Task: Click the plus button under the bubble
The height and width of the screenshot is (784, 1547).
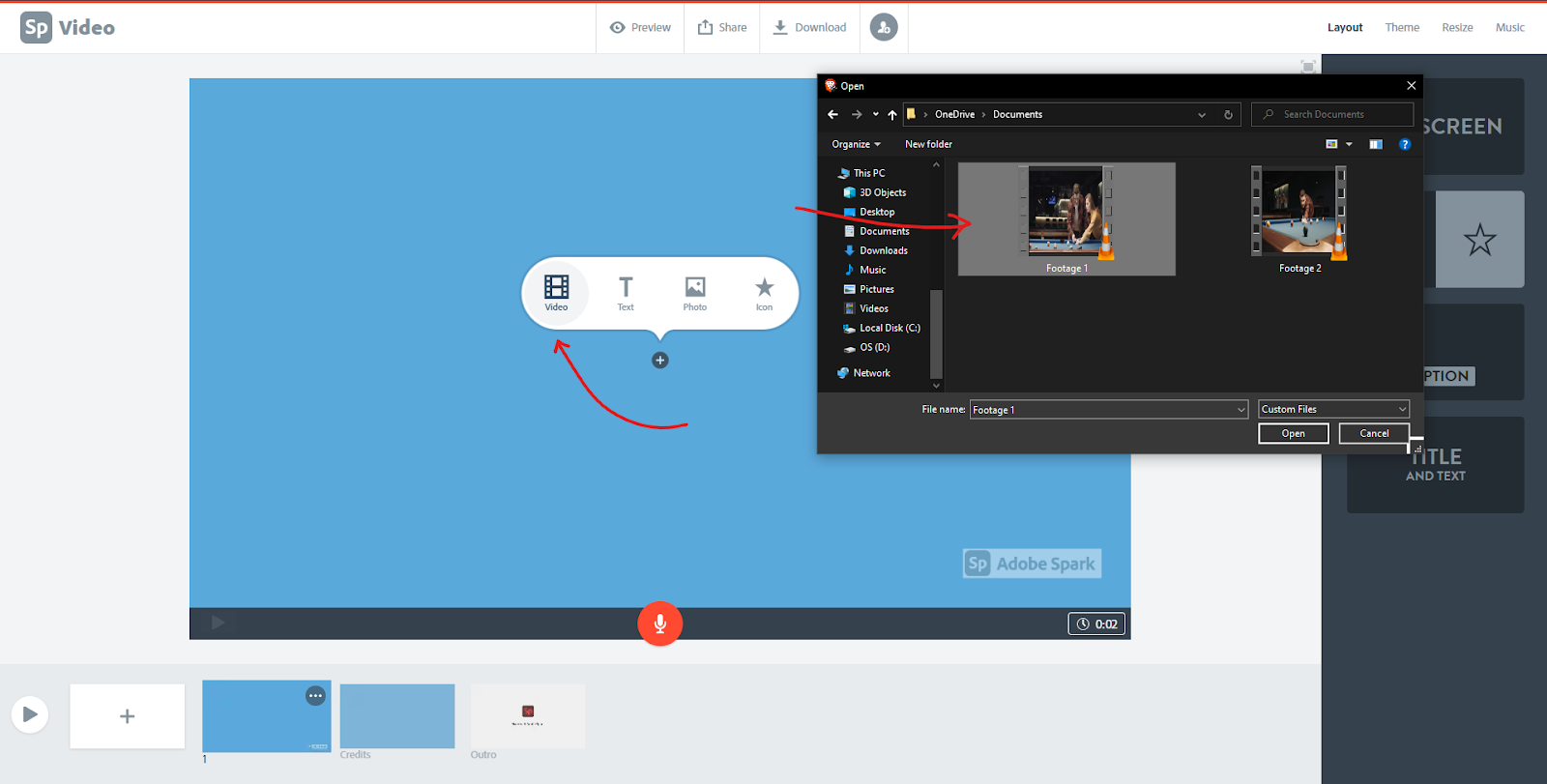Action: [x=660, y=361]
